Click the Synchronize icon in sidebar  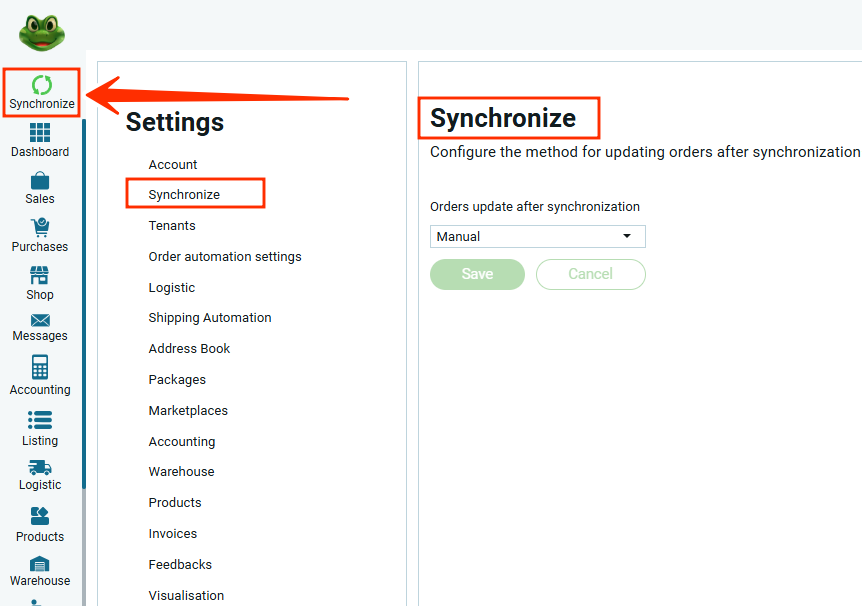coord(41,86)
